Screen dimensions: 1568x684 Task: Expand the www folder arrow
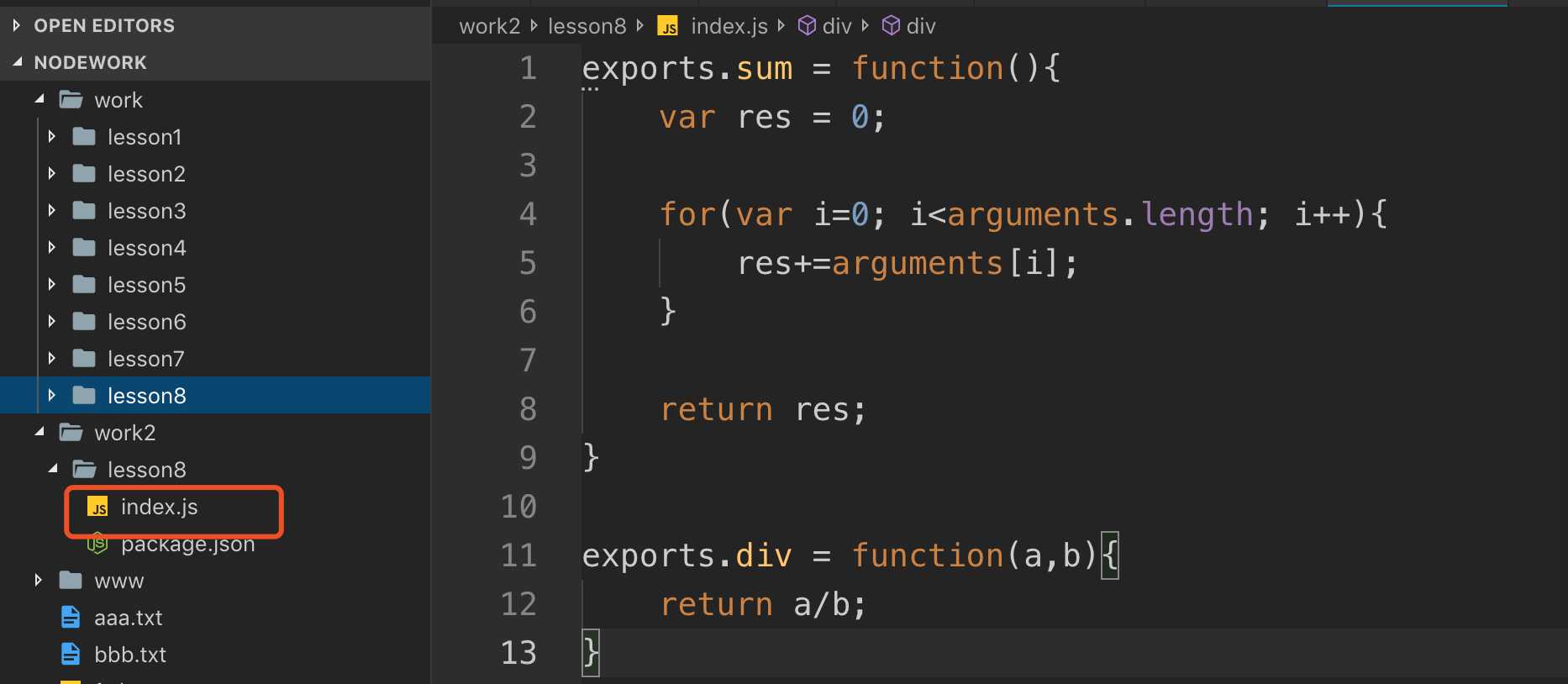point(39,580)
